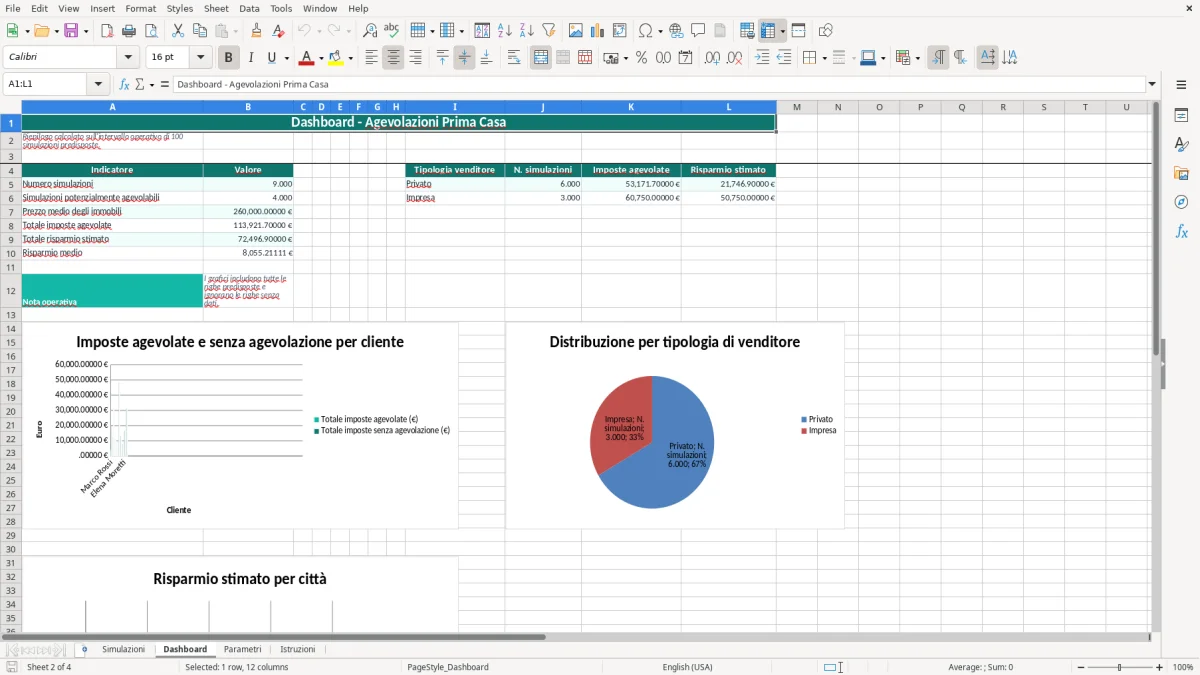Toggle Align Right
Image resolution: width=1200 pixels, height=675 pixels.
(x=415, y=58)
